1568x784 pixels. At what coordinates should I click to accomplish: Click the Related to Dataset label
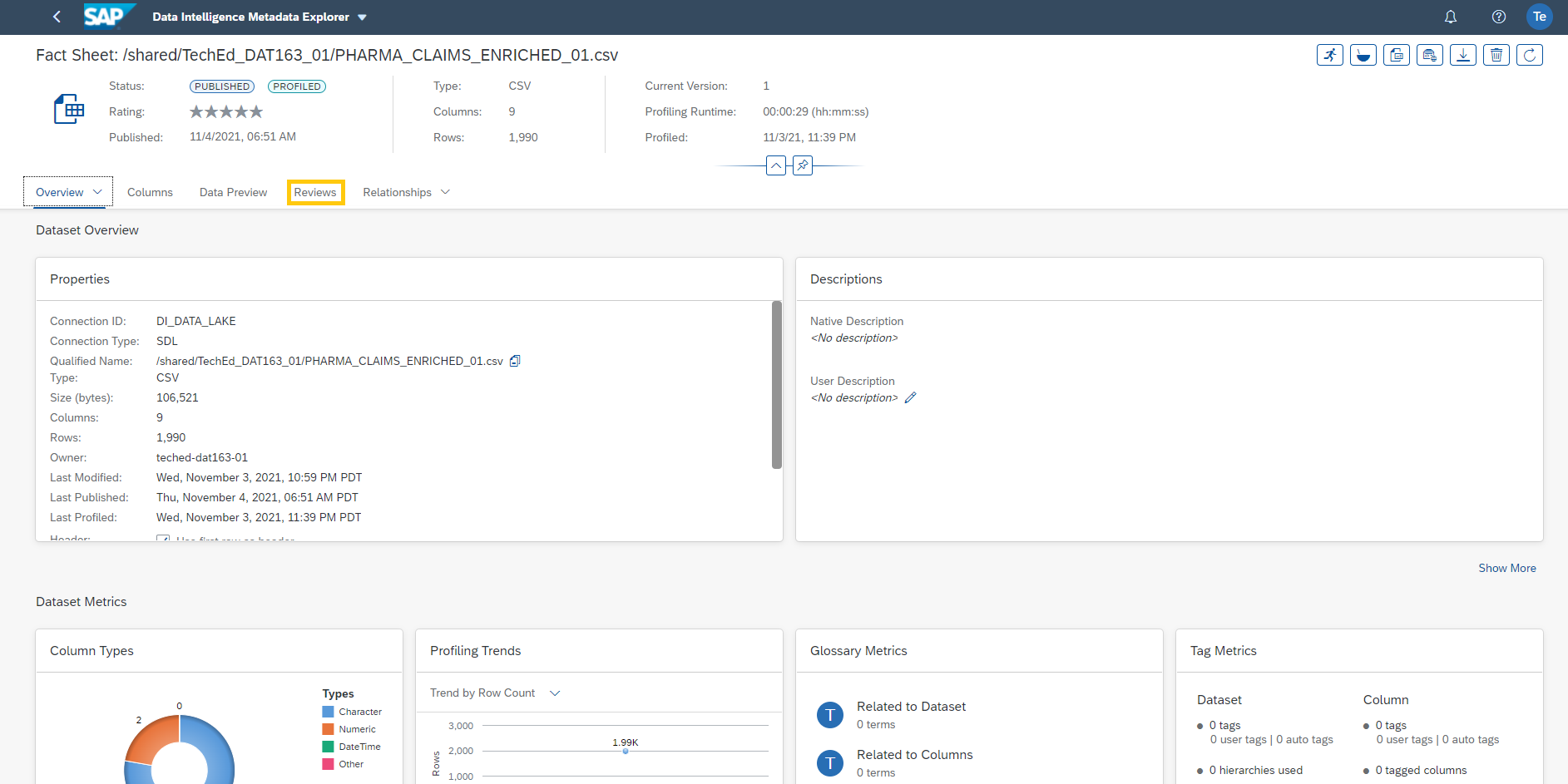click(911, 707)
